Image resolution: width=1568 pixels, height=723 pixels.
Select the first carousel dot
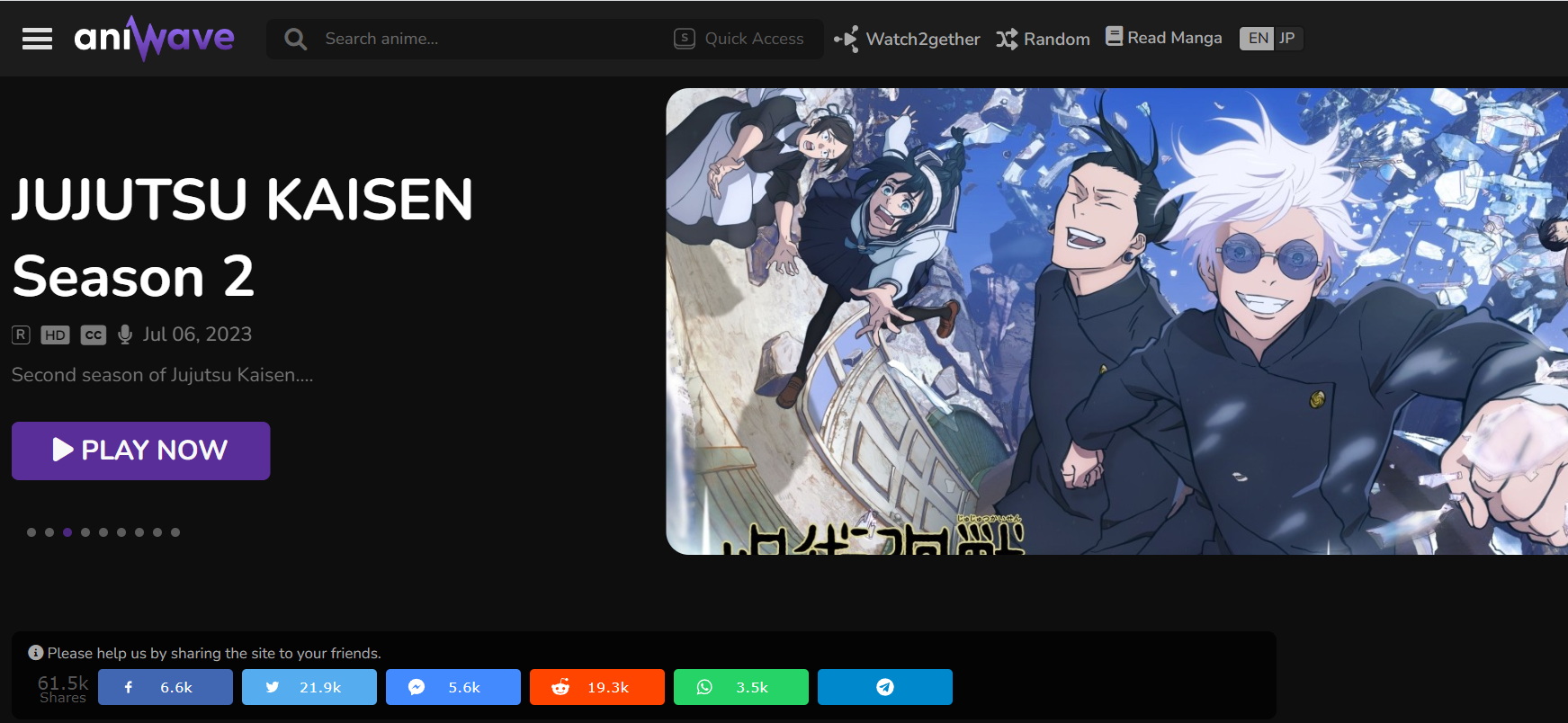pos(31,532)
